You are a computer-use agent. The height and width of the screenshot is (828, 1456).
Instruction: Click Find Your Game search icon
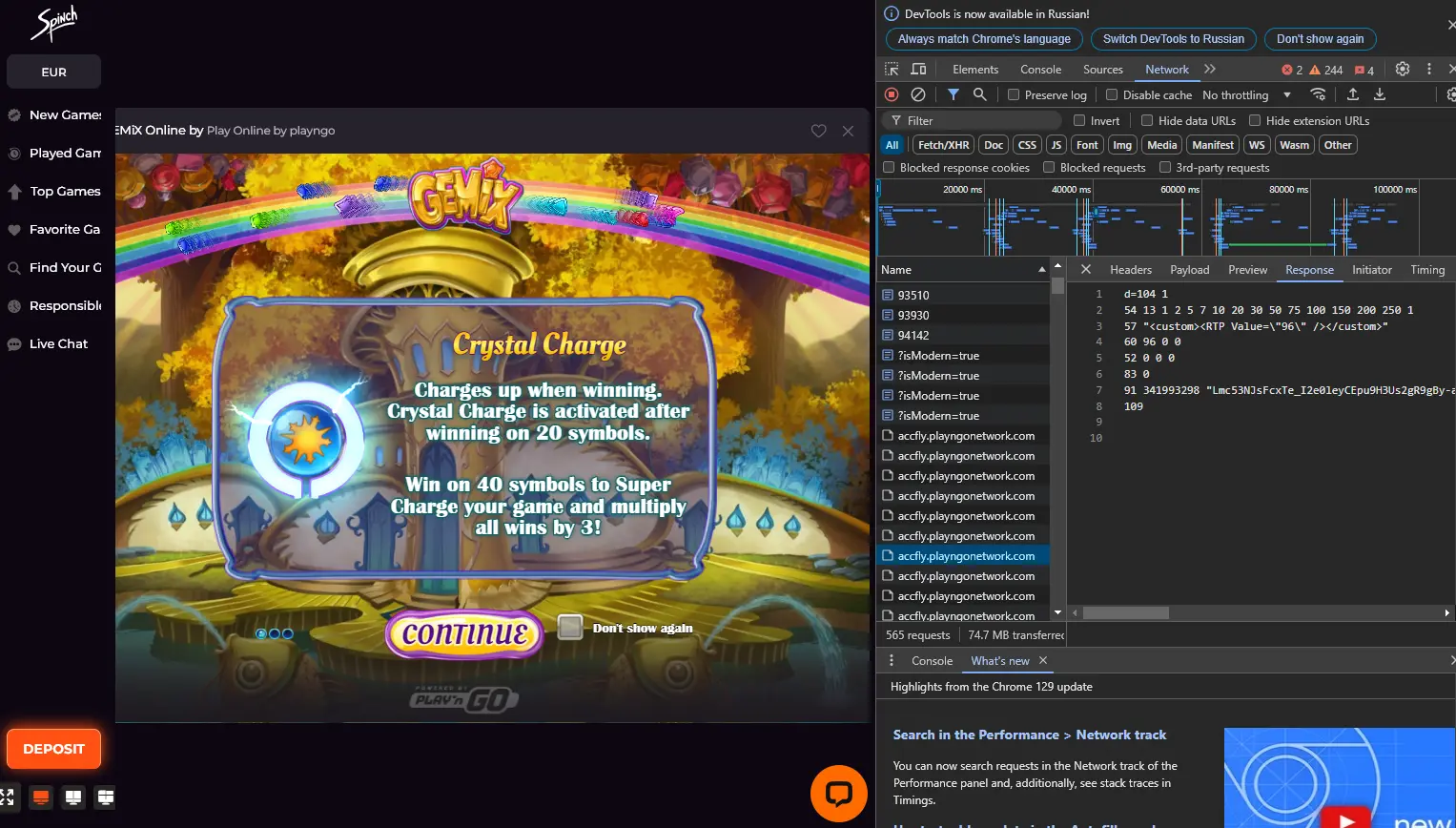(x=14, y=268)
